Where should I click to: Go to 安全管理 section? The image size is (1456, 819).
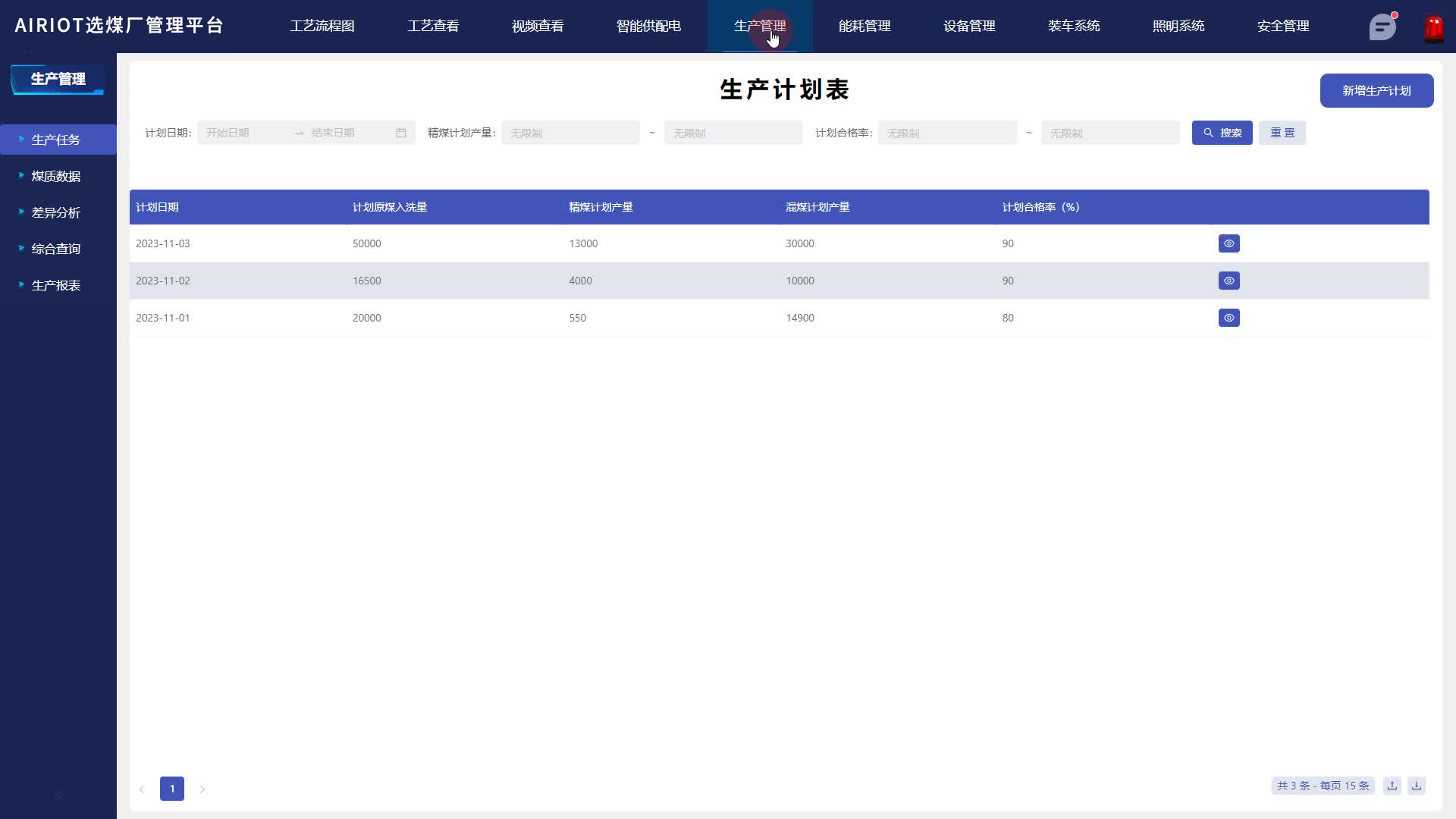pyautogui.click(x=1283, y=26)
